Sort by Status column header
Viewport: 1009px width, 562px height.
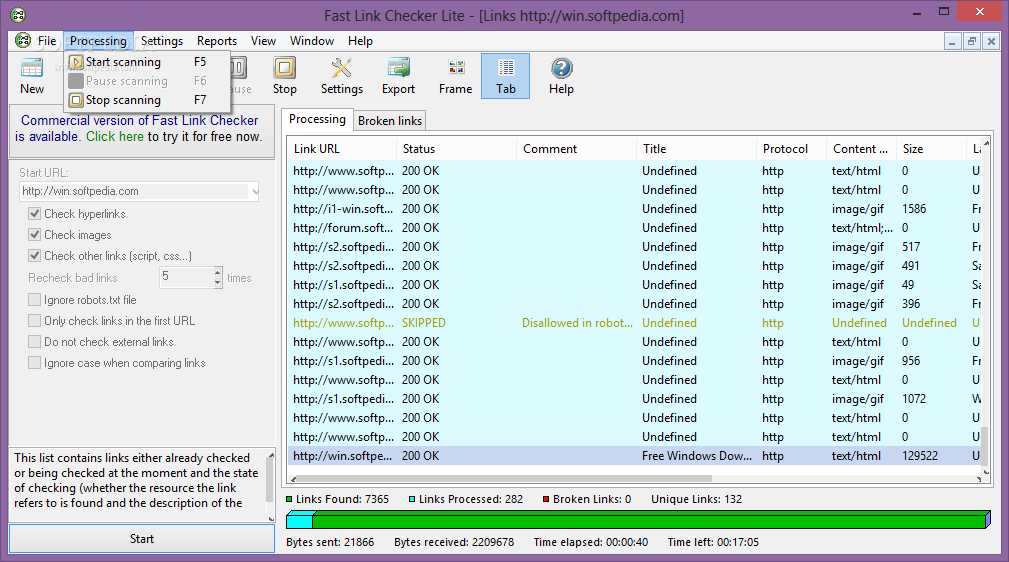click(x=456, y=149)
